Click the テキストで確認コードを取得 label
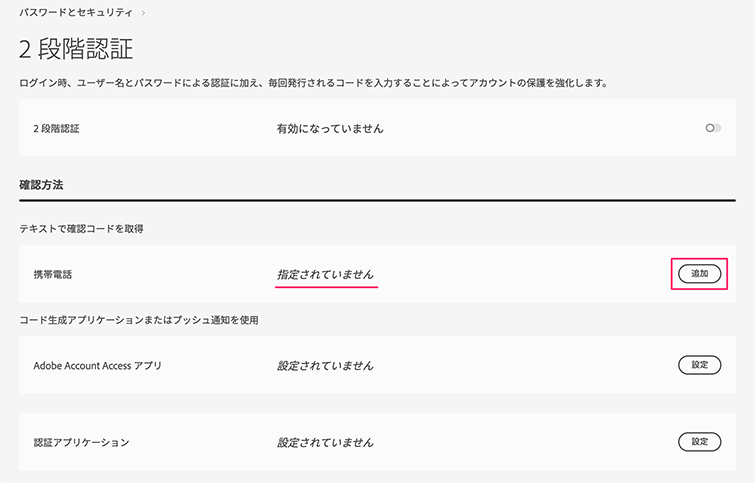This screenshot has width=755, height=483. [82, 229]
